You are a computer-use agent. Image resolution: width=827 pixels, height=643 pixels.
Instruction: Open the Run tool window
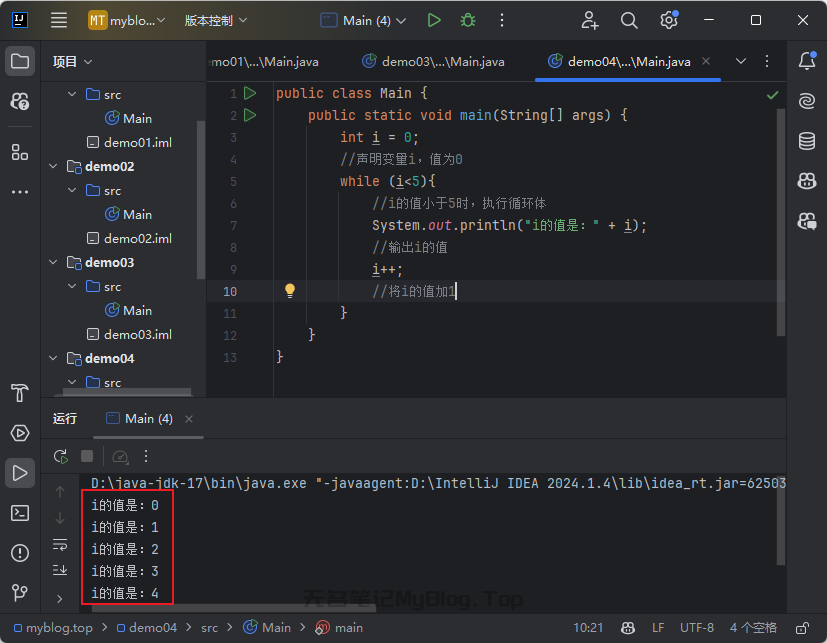pyautogui.click(x=20, y=473)
